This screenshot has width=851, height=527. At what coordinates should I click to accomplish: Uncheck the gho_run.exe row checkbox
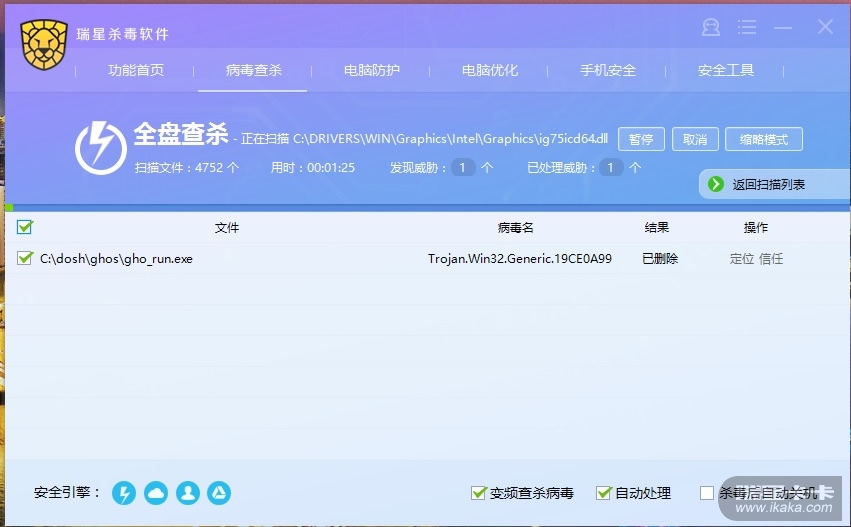point(24,258)
